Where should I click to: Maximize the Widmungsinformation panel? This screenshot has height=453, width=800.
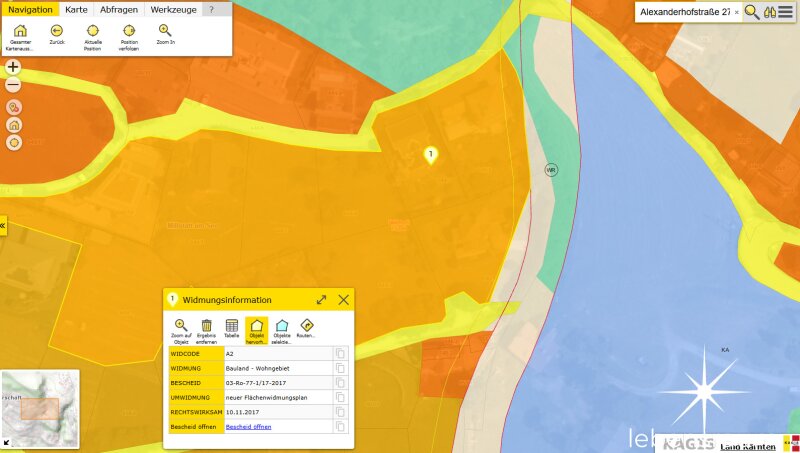(322, 299)
